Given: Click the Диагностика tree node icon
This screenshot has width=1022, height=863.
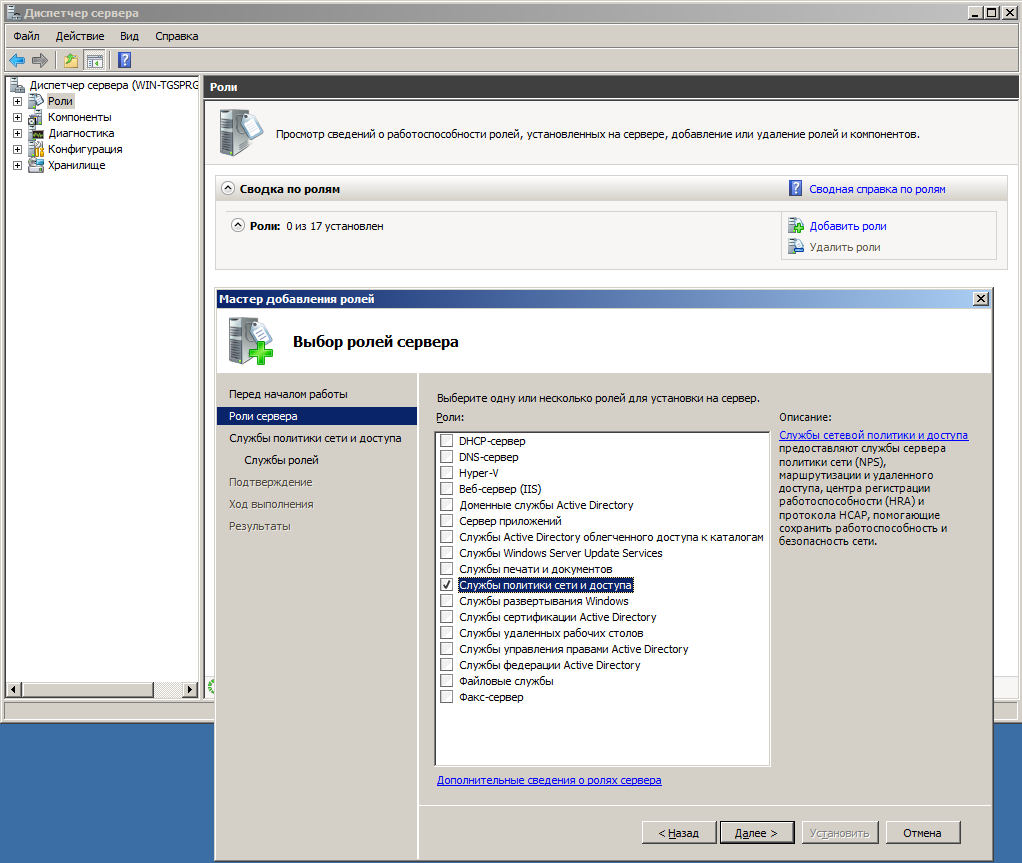Looking at the screenshot, I should [36, 133].
